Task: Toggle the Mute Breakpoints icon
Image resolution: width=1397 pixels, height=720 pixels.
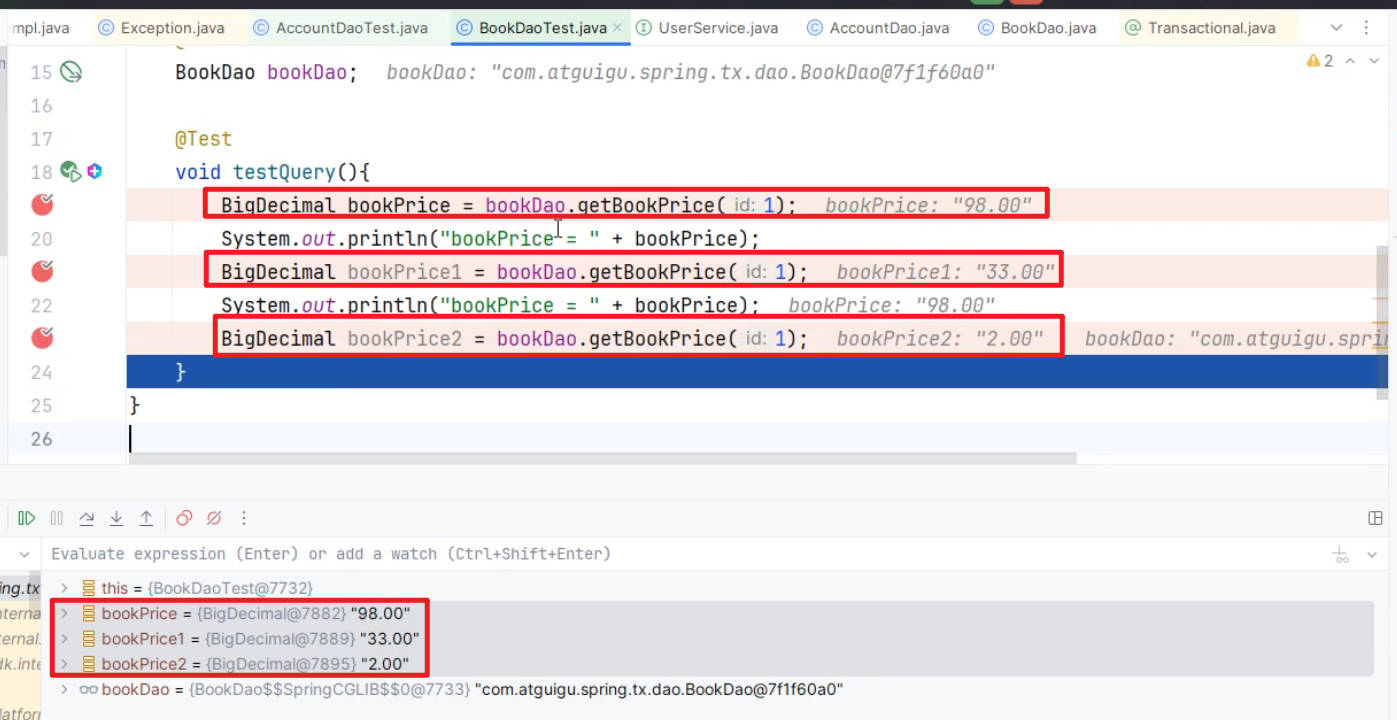Action: pyautogui.click(x=213, y=518)
